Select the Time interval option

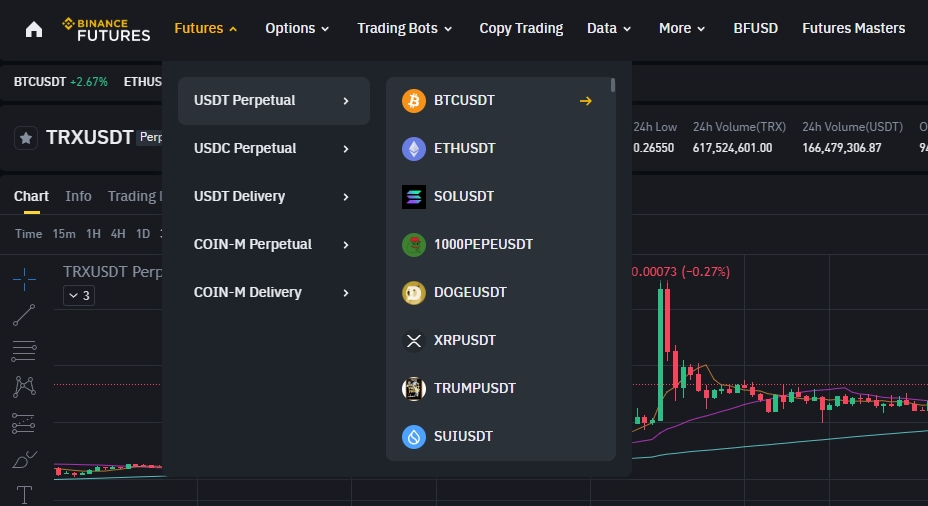click(28, 234)
